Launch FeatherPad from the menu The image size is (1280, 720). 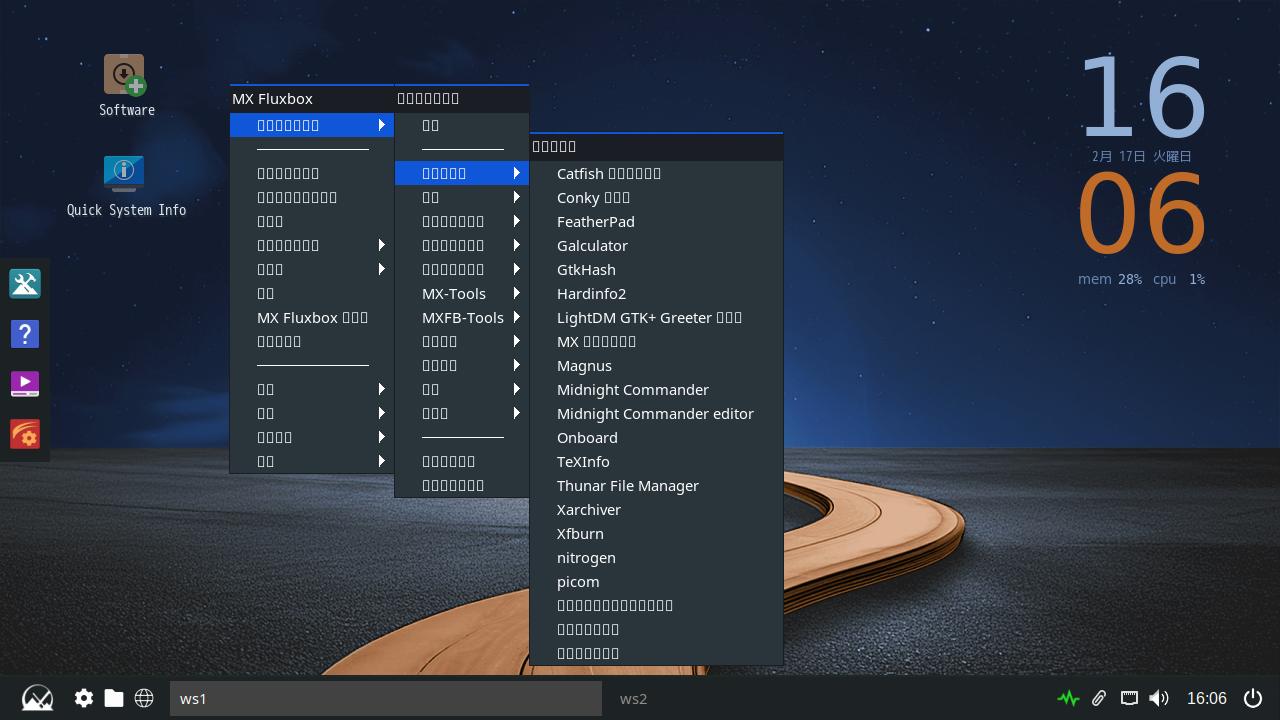pos(596,221)
